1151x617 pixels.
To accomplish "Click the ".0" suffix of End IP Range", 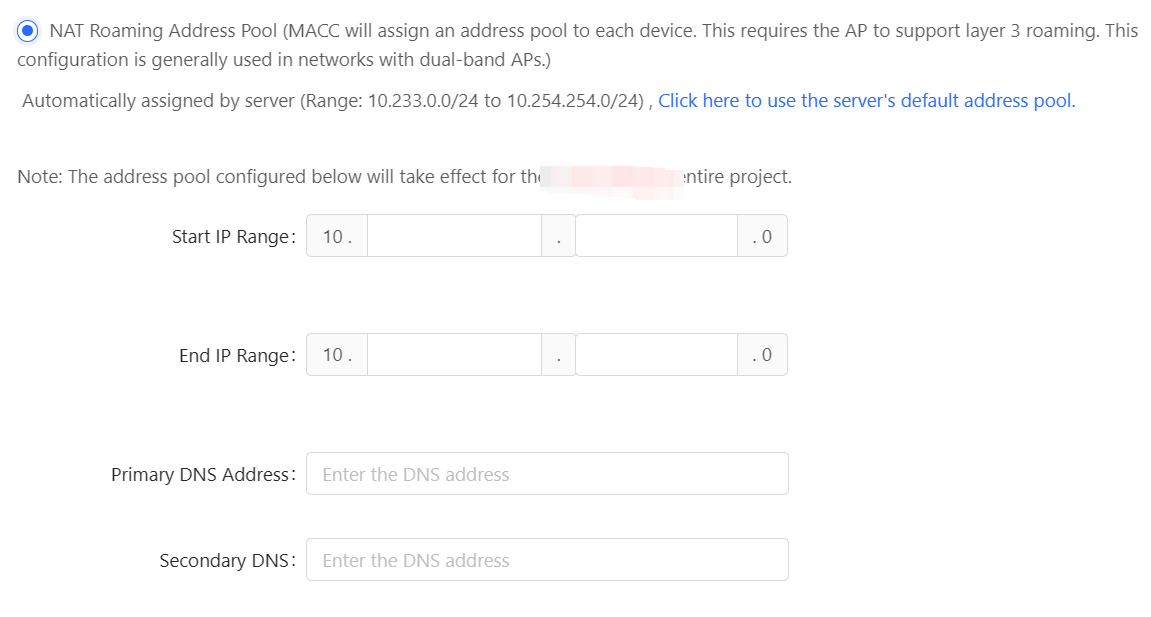I will coord(762,355).
